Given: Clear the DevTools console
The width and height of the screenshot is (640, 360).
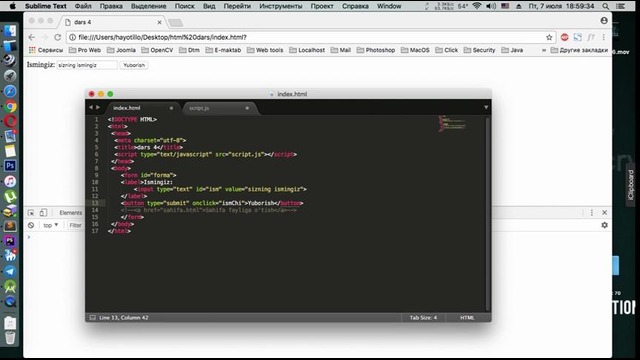Looking at the screenshot, I should (31, 225).
